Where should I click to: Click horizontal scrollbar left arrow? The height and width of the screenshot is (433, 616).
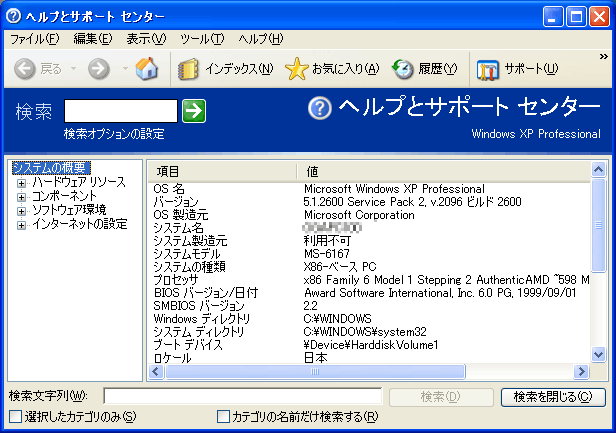coord(156,371)
